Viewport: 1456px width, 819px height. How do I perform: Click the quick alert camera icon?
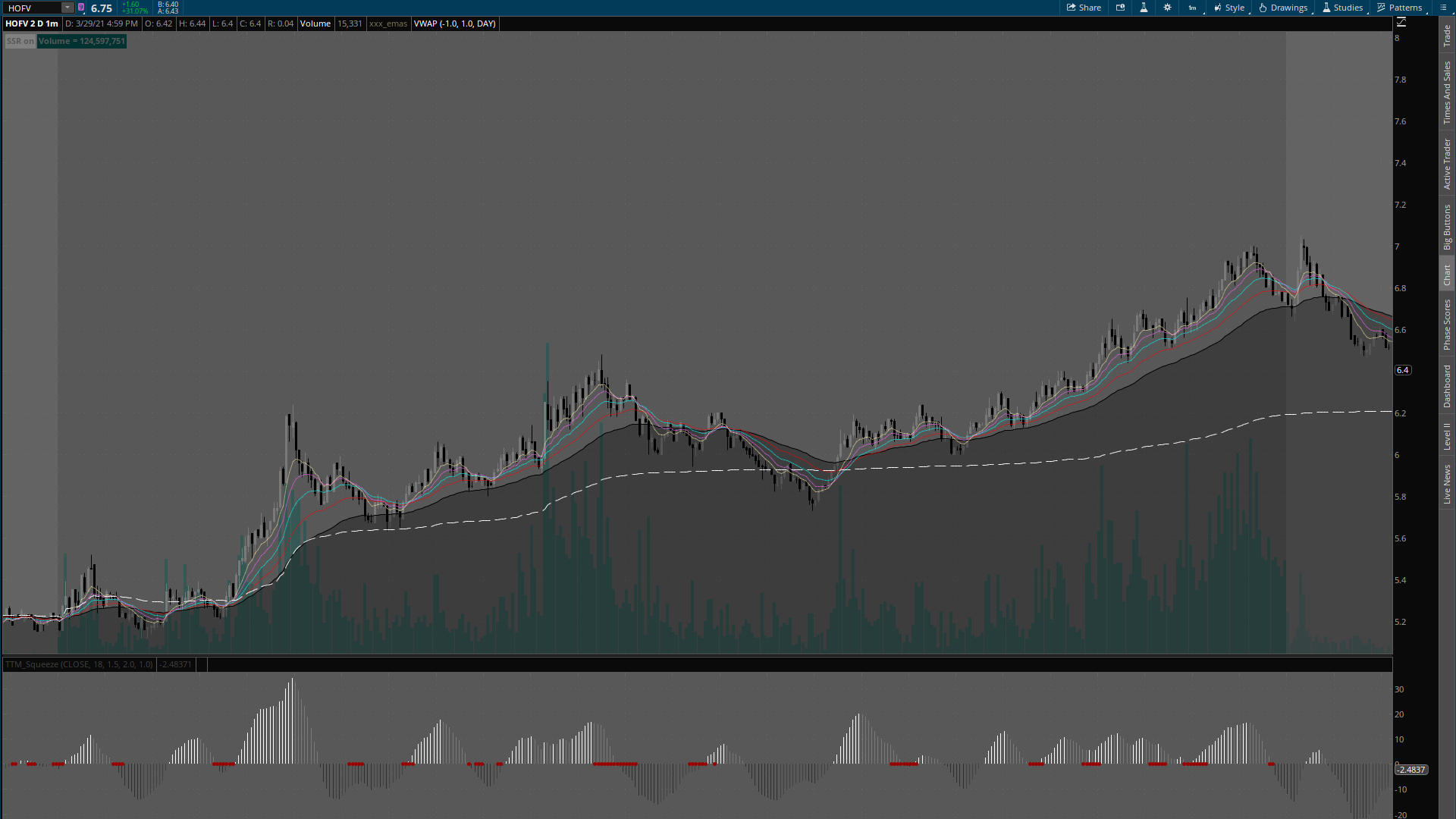pyautogui.click(x=1120, y=8)
